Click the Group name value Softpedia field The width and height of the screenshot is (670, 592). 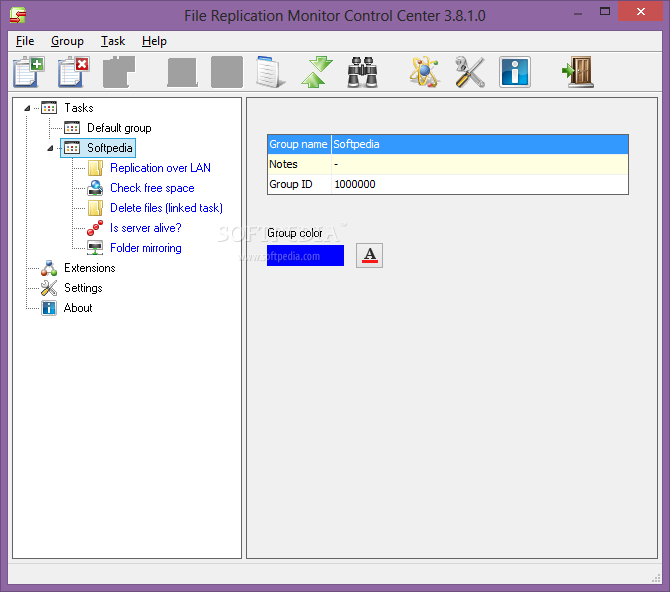point(480,144)
